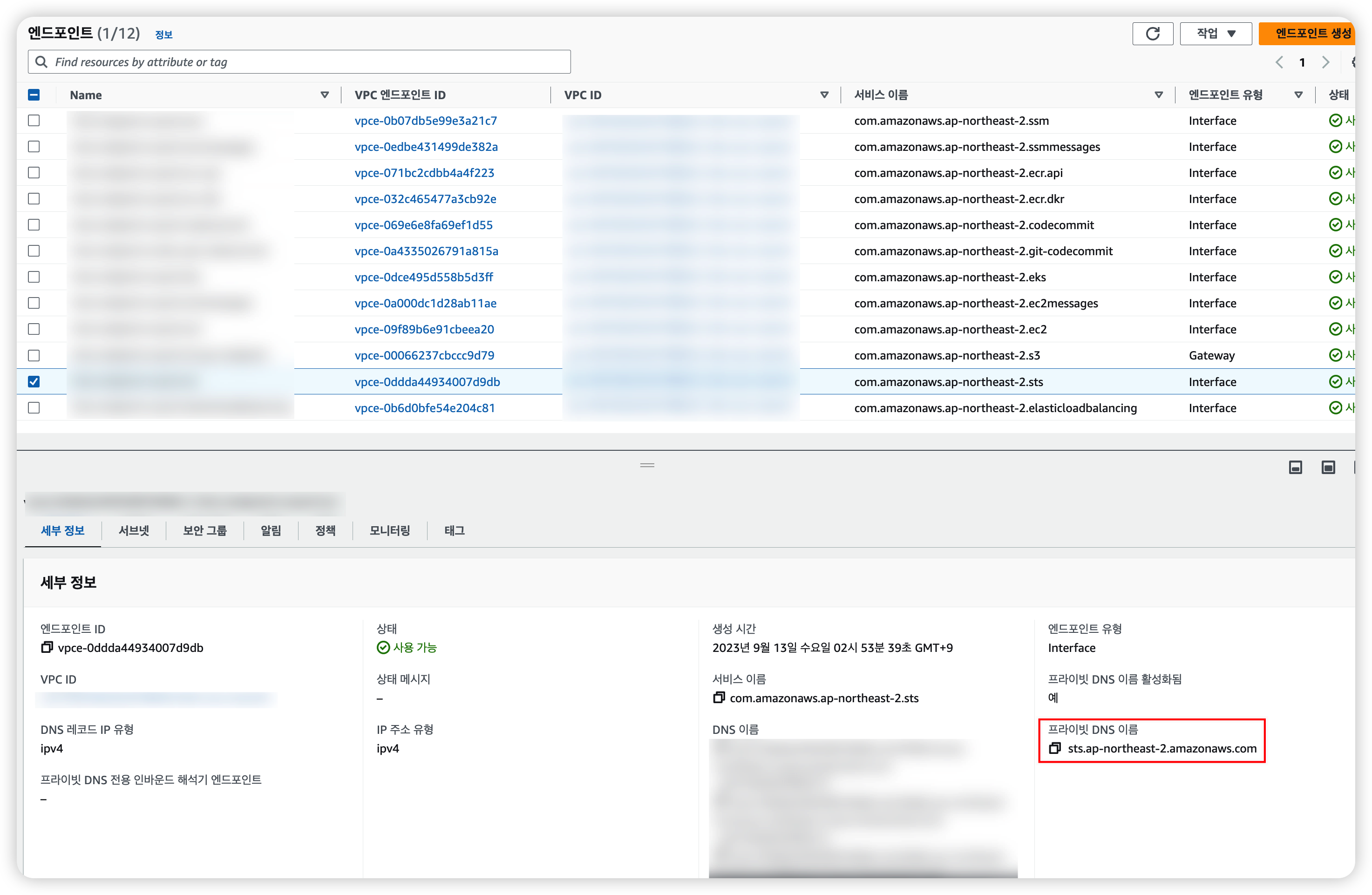Go to next page of endpoints
1372x895 pixels.
(x=1325, y=62)
